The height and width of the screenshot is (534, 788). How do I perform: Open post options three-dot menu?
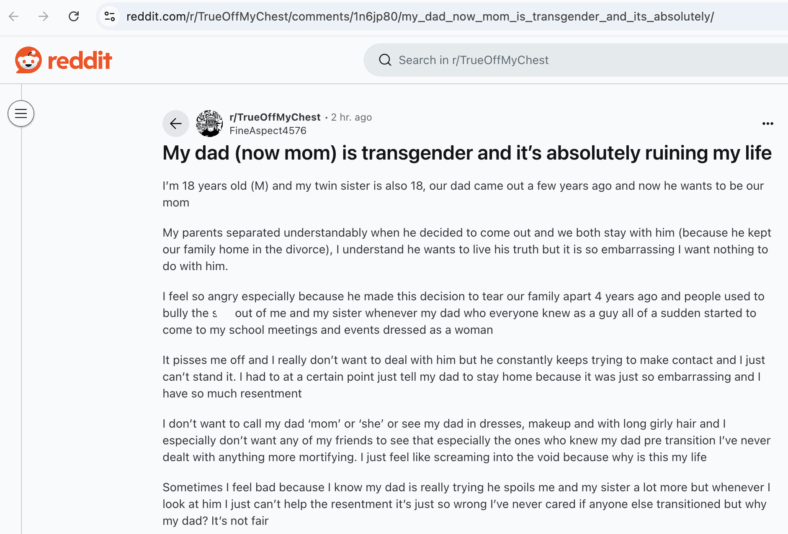coord(767,124)
